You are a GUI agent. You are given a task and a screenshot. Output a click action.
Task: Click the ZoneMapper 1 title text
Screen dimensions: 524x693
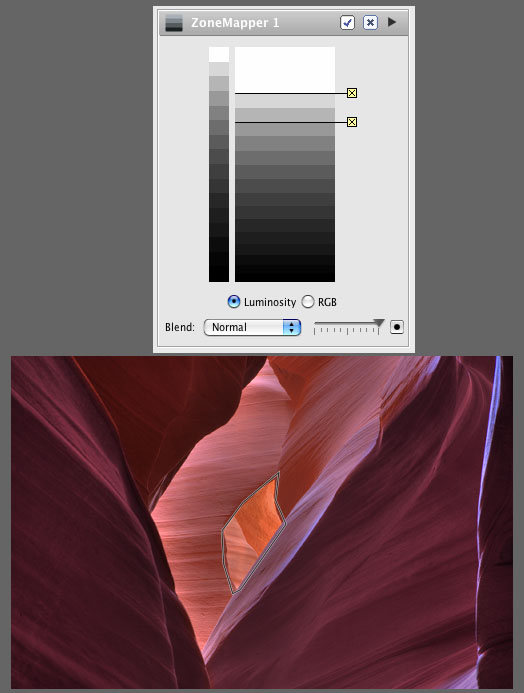pyautogui.click(x=235, y=23)
